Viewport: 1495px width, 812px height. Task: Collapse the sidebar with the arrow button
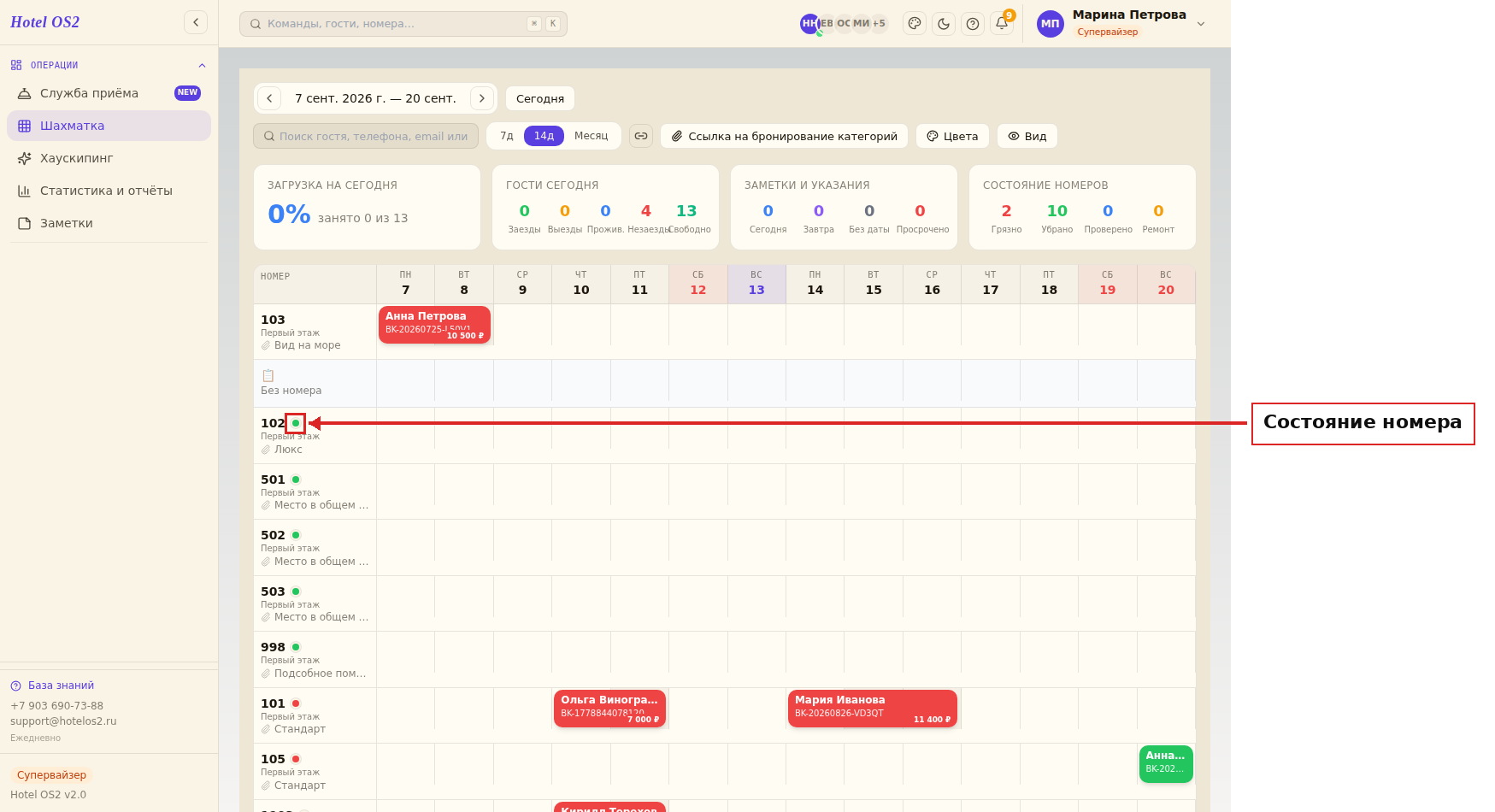(x=196, y=22)
